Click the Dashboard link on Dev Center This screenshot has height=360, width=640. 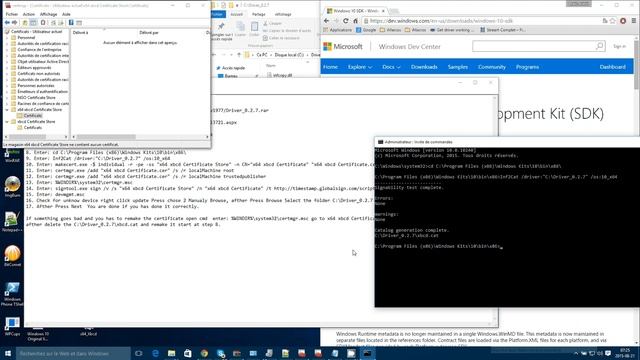pyautogui.click(x=612, y=67)
